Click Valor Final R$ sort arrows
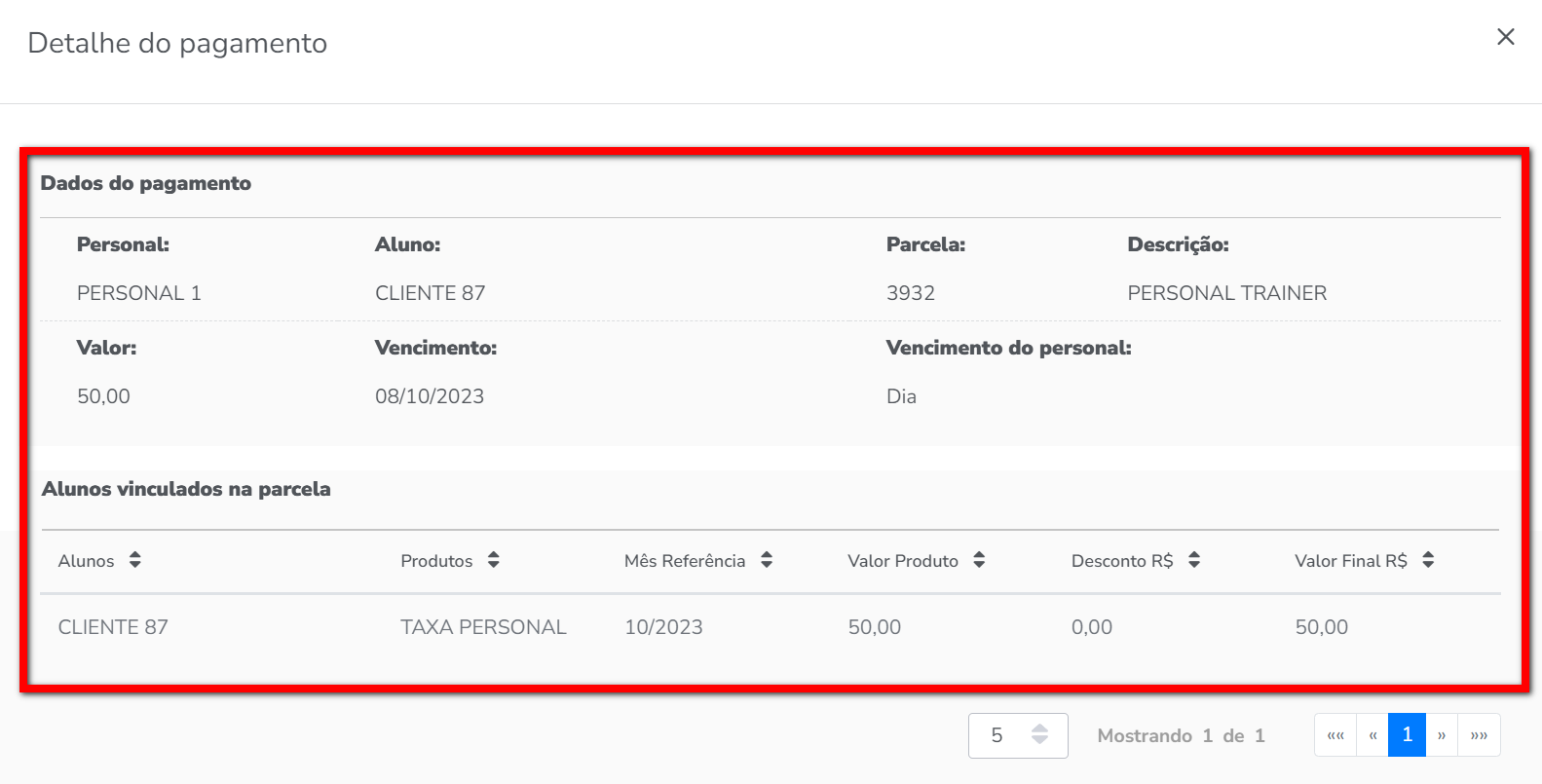 point(1428,560)
